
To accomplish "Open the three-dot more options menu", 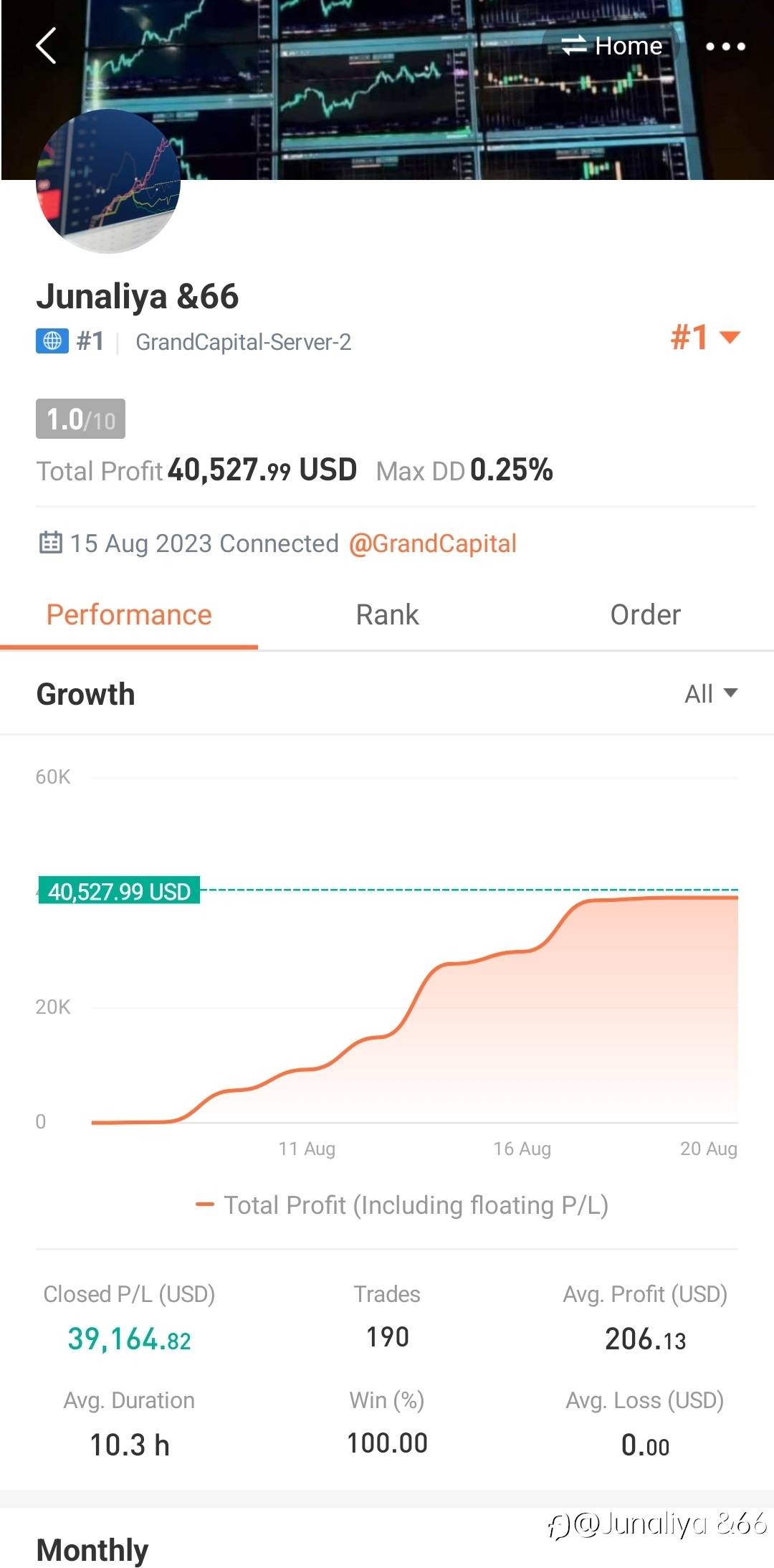I will (x=725, y=47).
